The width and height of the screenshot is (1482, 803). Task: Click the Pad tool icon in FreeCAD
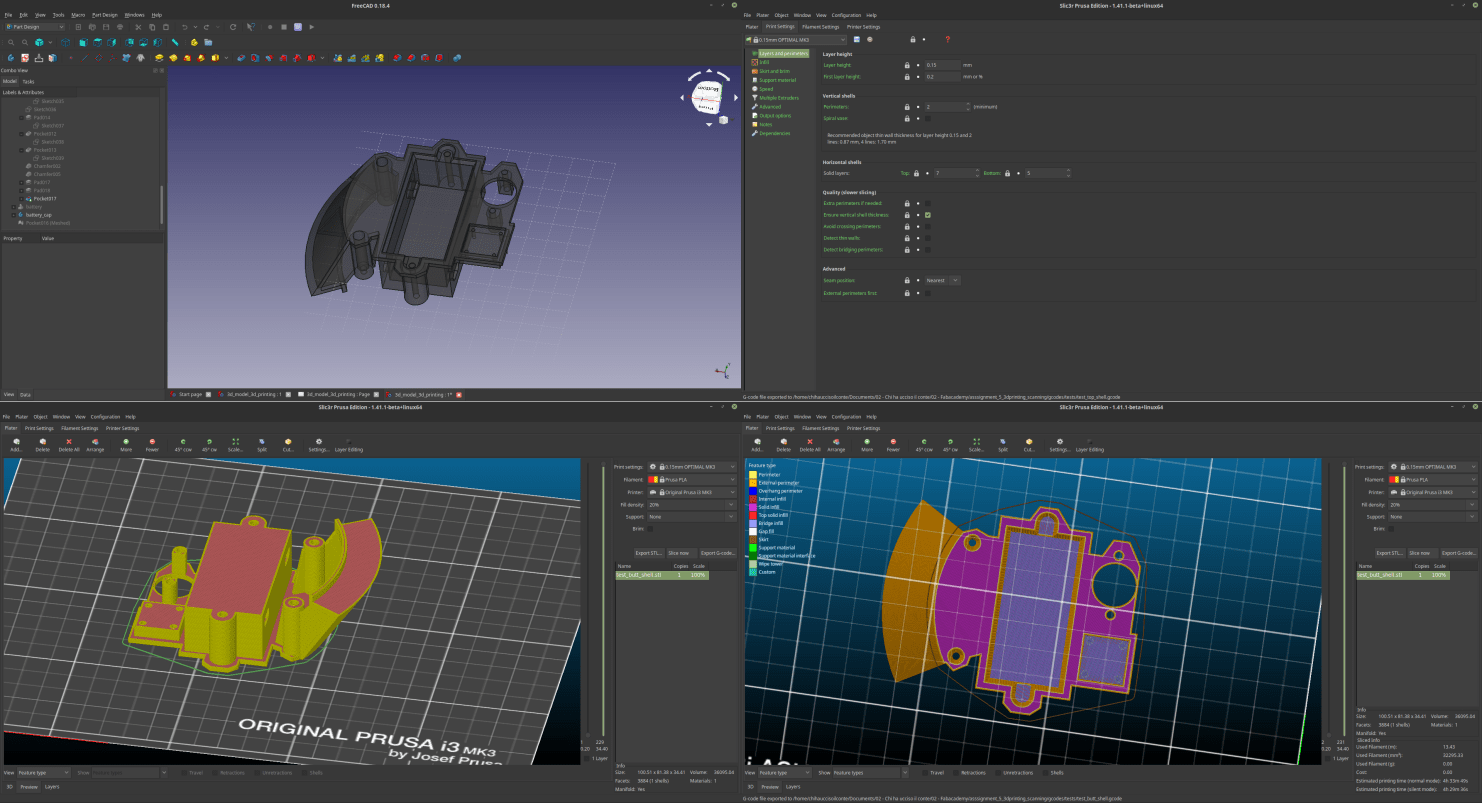(x=159, y=58)
